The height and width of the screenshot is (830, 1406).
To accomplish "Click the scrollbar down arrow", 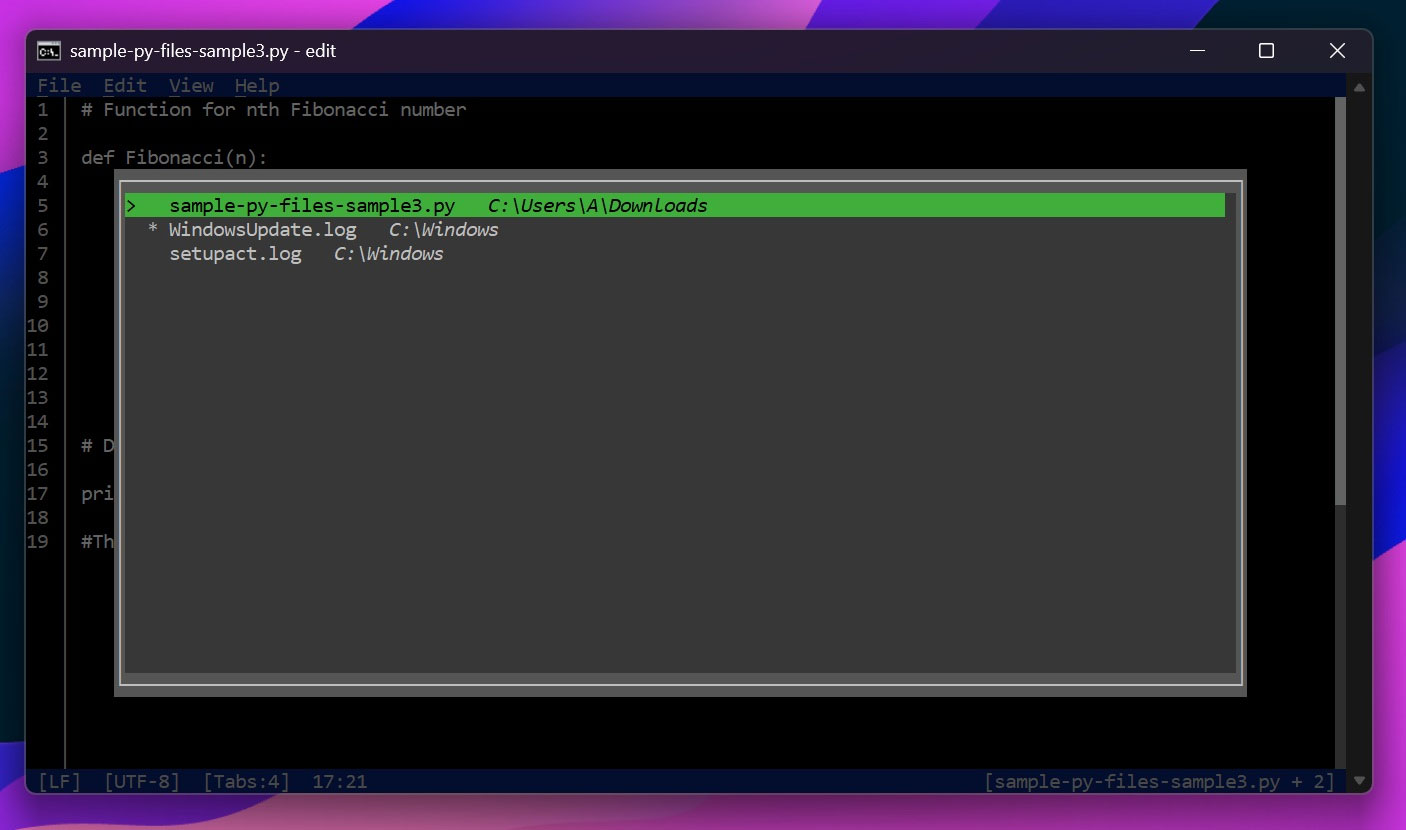I will point(1359,780).
